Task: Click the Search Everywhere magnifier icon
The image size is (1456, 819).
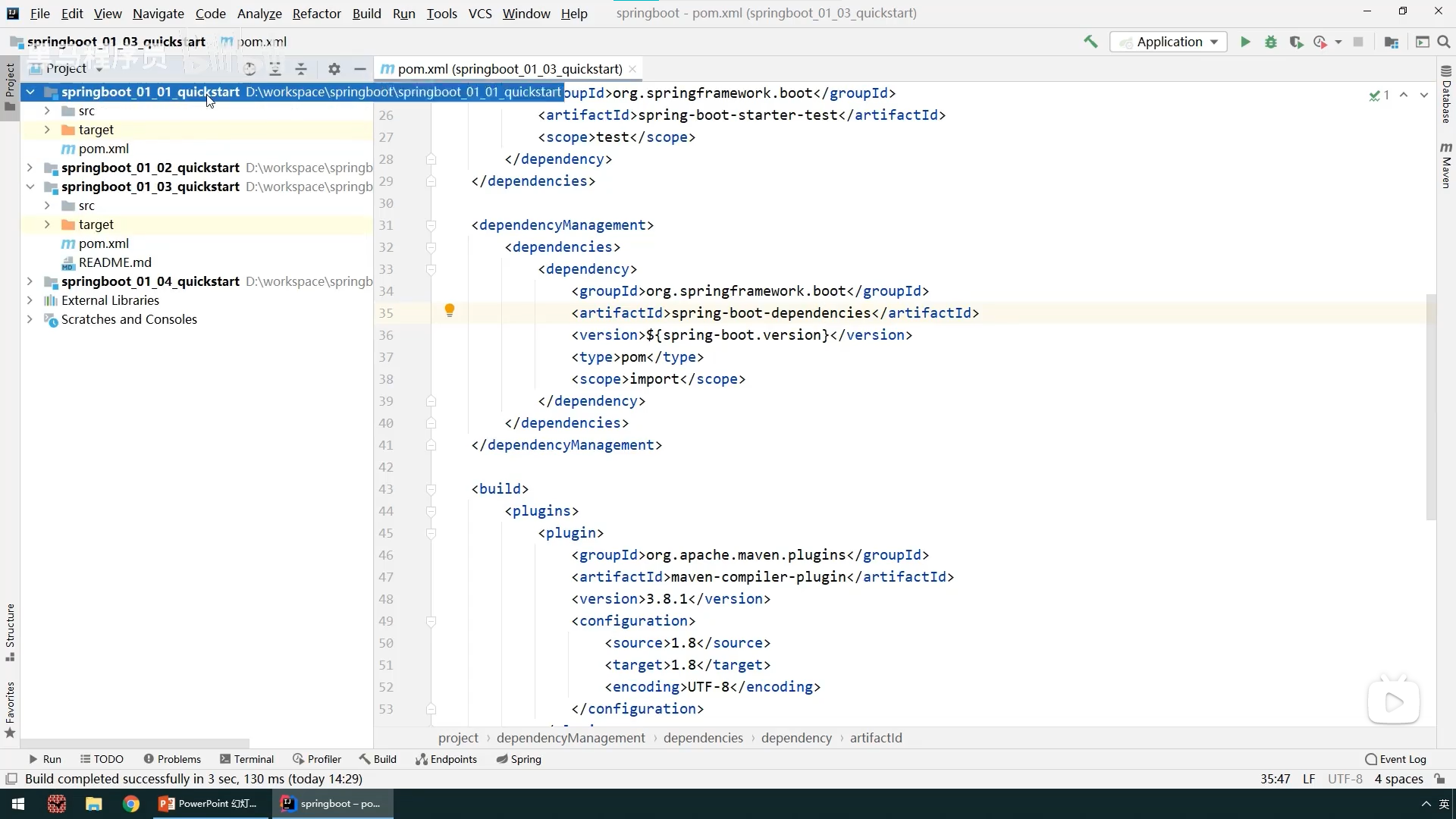Action: coord(1444,42)
